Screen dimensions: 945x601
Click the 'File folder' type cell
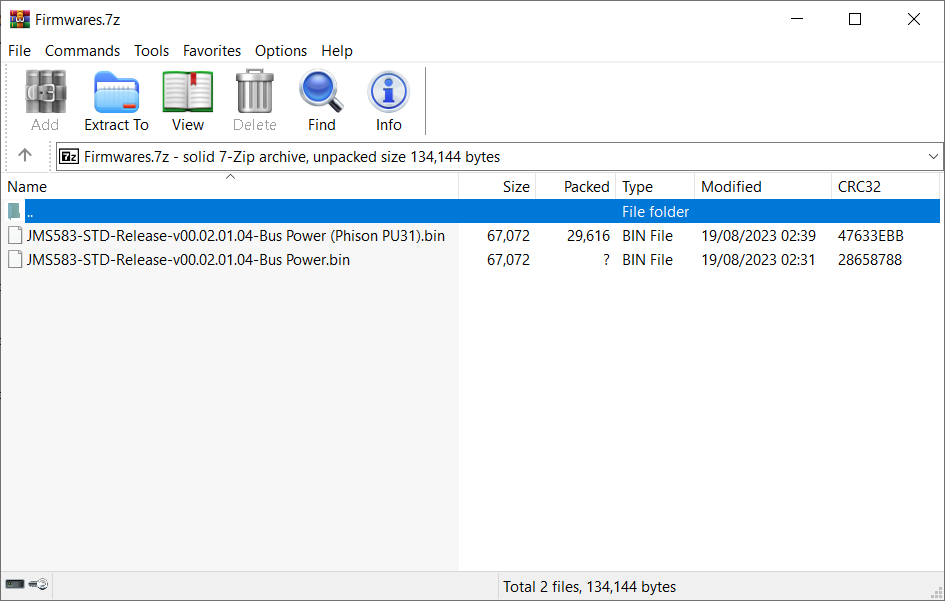tap(655, 212)
